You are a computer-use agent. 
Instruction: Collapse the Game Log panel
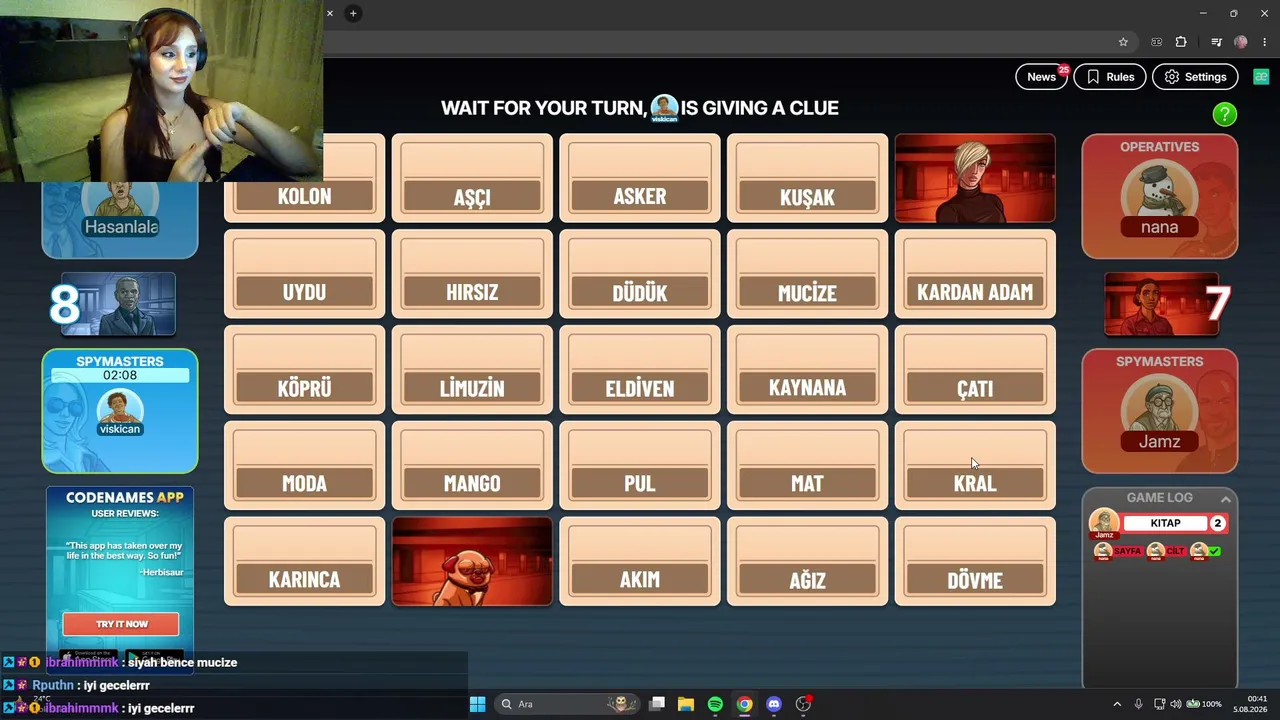(1226, 498)
